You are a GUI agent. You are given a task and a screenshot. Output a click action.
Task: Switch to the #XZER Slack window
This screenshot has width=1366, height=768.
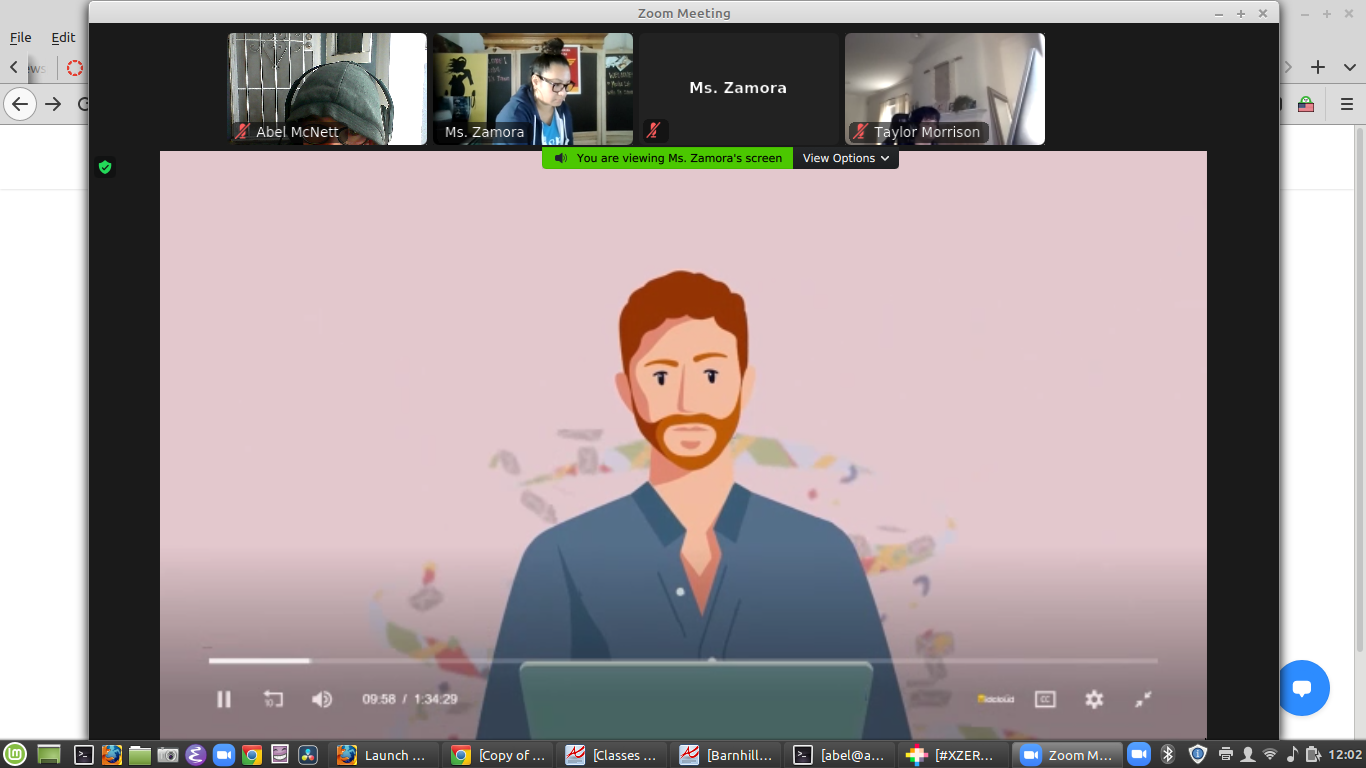coord(954,755)
